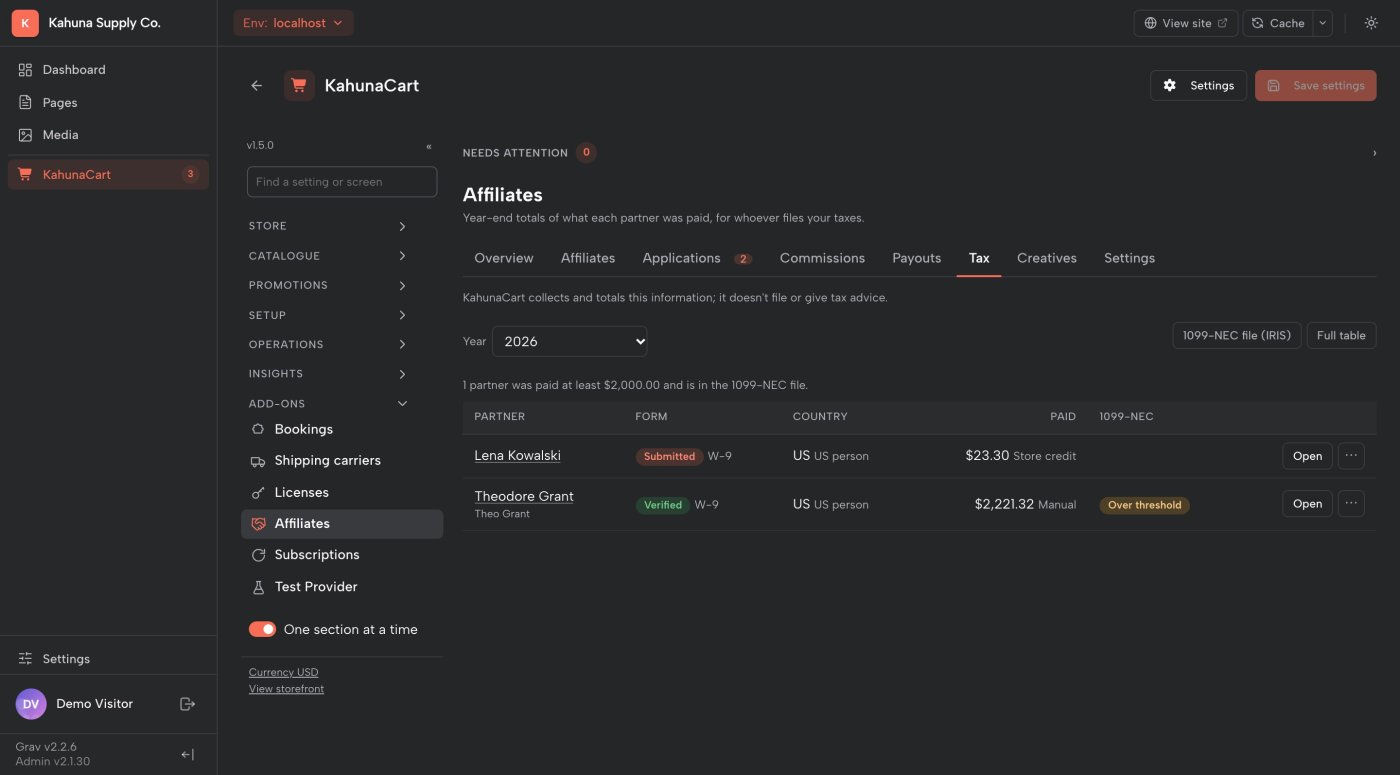Viewport: 1400px width, 775px height.
Task: Click the light/dark theme sun icon
Action: pyautogui.click(x=1371, y=23)
